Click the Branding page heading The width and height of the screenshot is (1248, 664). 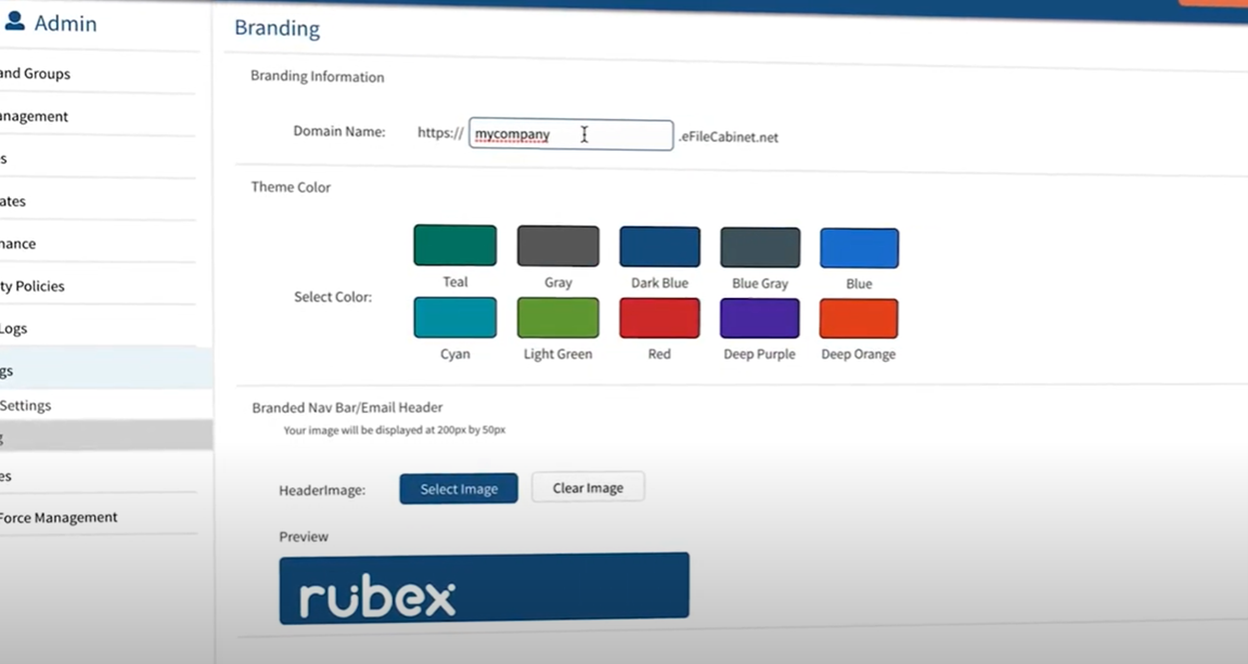[277, 28]
